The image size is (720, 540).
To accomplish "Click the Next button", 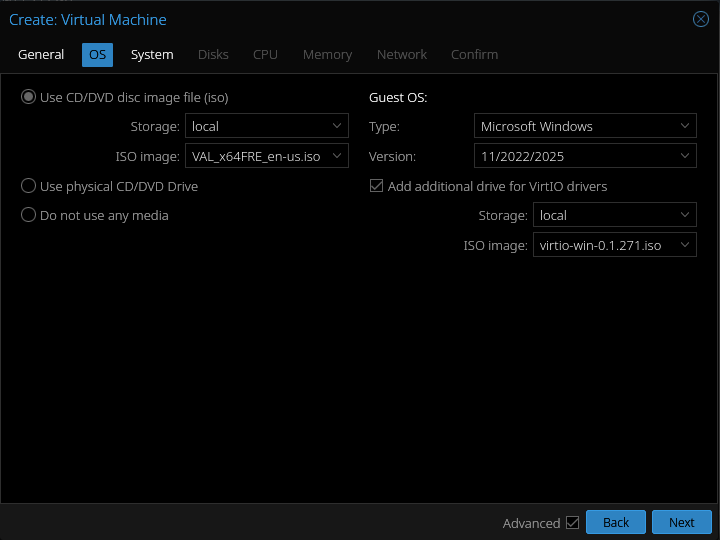I will click(681, 523).
